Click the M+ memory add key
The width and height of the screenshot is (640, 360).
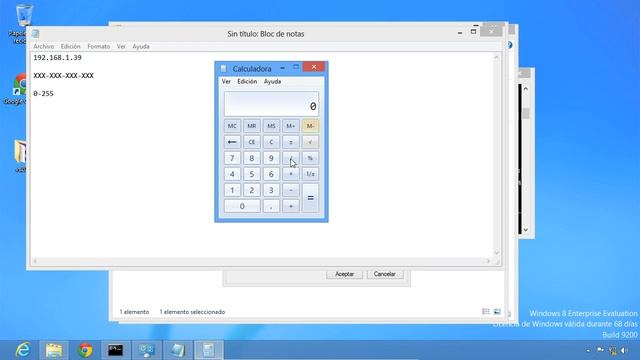(x=291, y=126)
